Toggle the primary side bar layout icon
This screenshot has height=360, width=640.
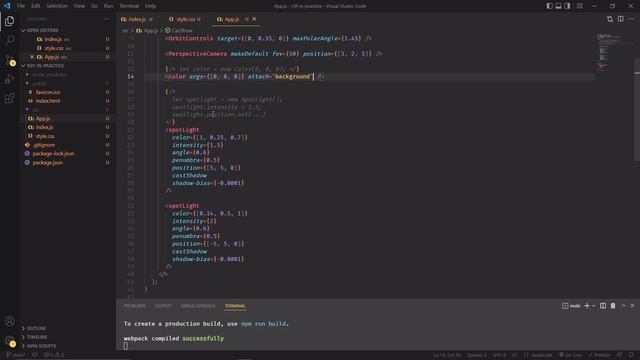(x=549, y=6)
